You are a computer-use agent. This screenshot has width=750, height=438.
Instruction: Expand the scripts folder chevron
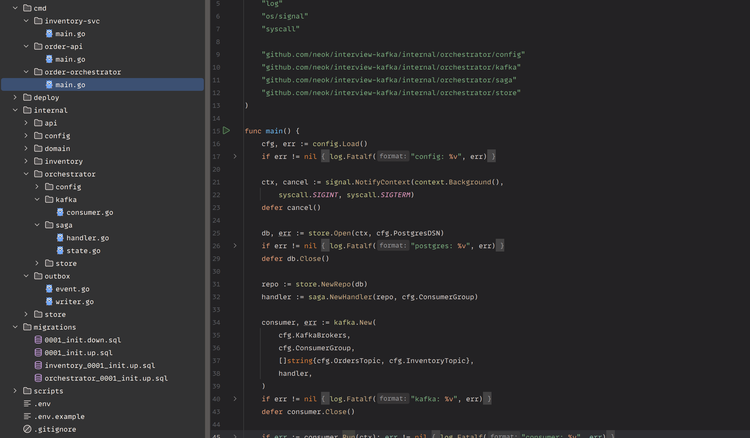pos(15,391)
